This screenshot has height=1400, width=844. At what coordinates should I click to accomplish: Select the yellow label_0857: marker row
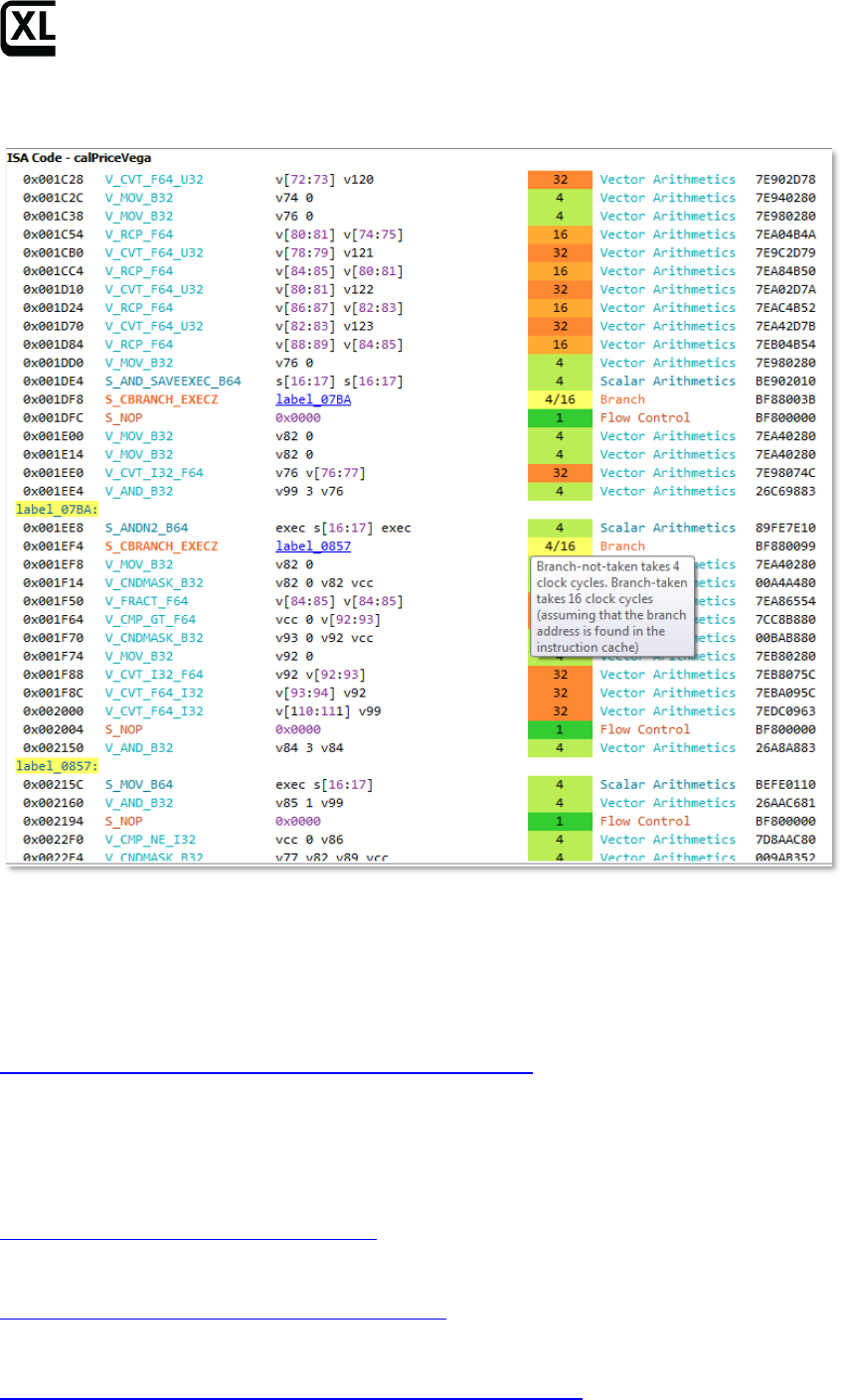[57, 766]
